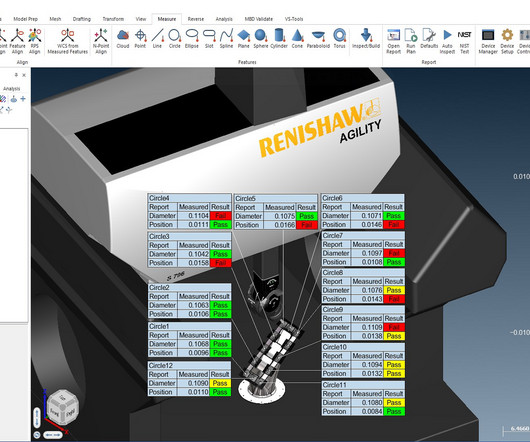Image resolution: width=530 pixels, height=442 pixels.
Task: Click Circle9 Diameter value 0.1109
Action: (367, 327)
